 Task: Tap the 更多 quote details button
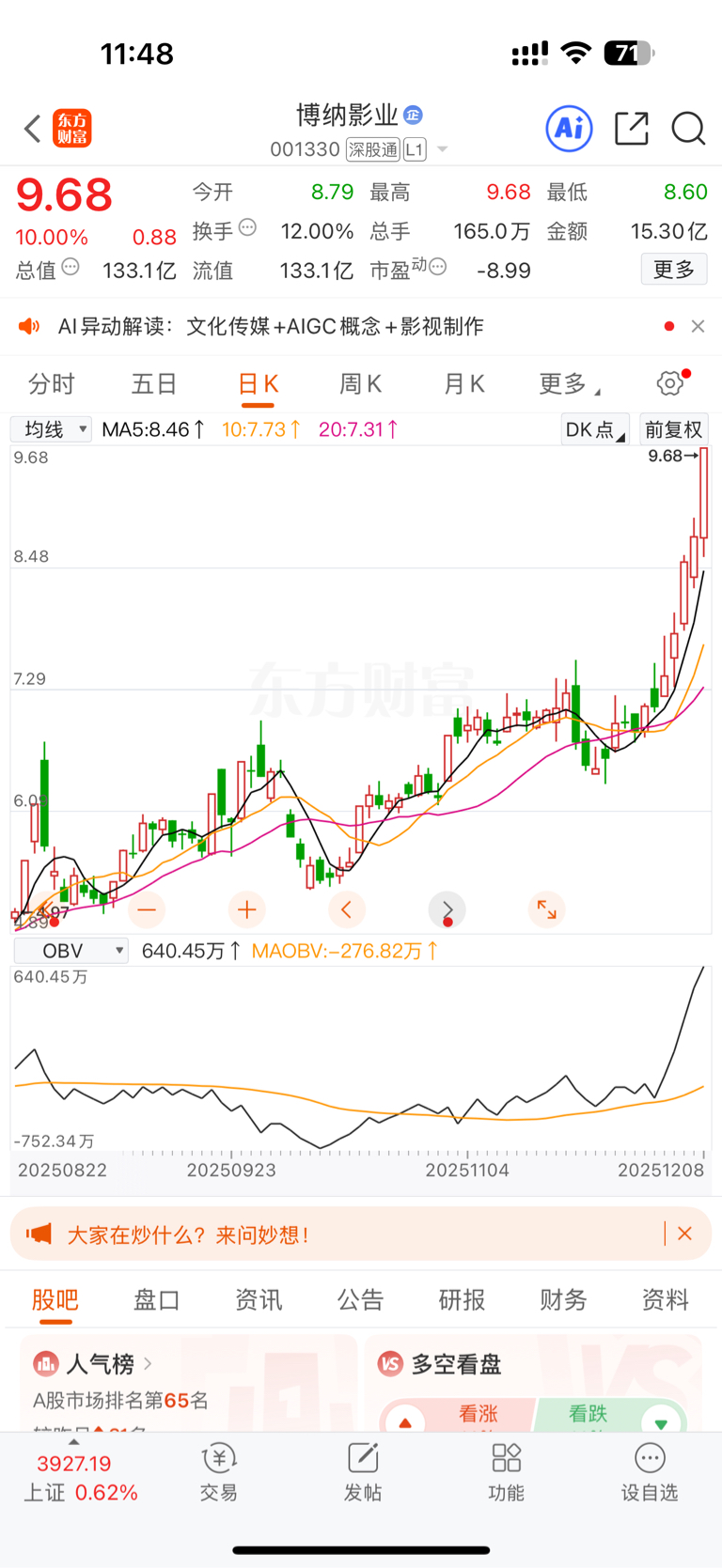674,270
